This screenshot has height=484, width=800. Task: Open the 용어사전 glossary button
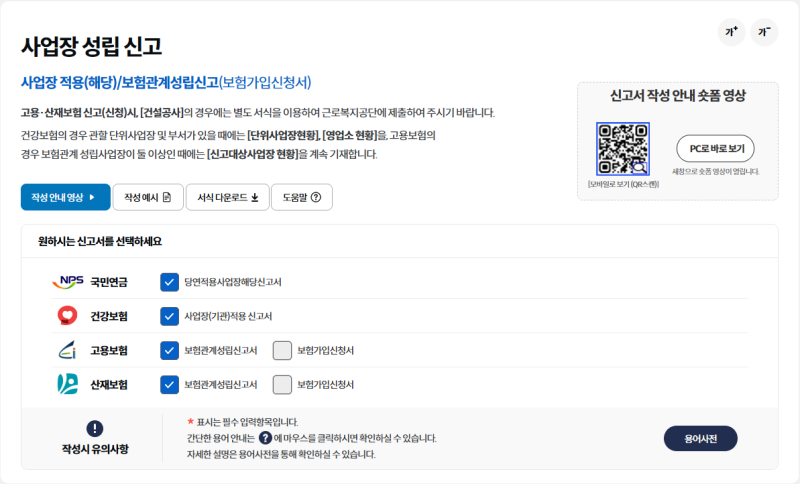[x=701, y=439]
